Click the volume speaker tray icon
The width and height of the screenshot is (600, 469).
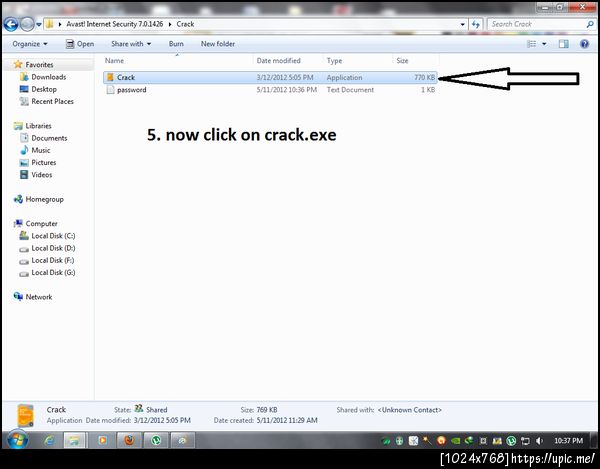[539, 441]
